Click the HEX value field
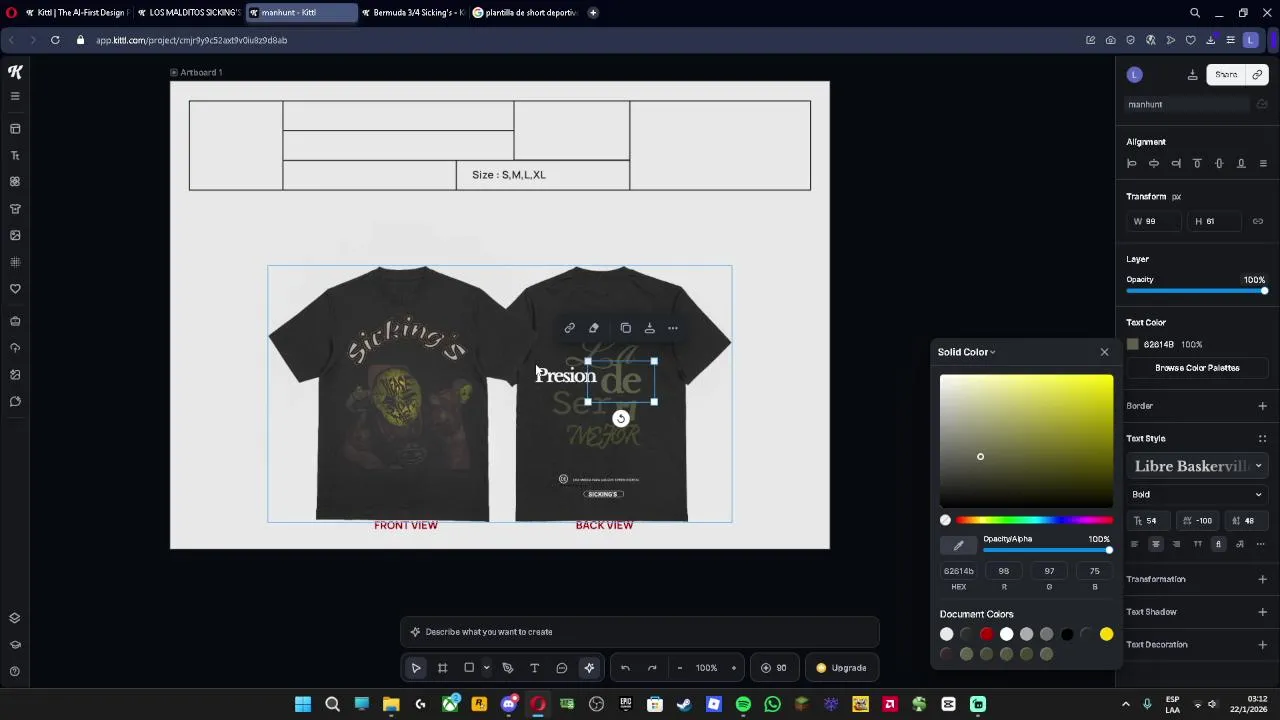This screenshot has height=720, width=1280. 958,571
